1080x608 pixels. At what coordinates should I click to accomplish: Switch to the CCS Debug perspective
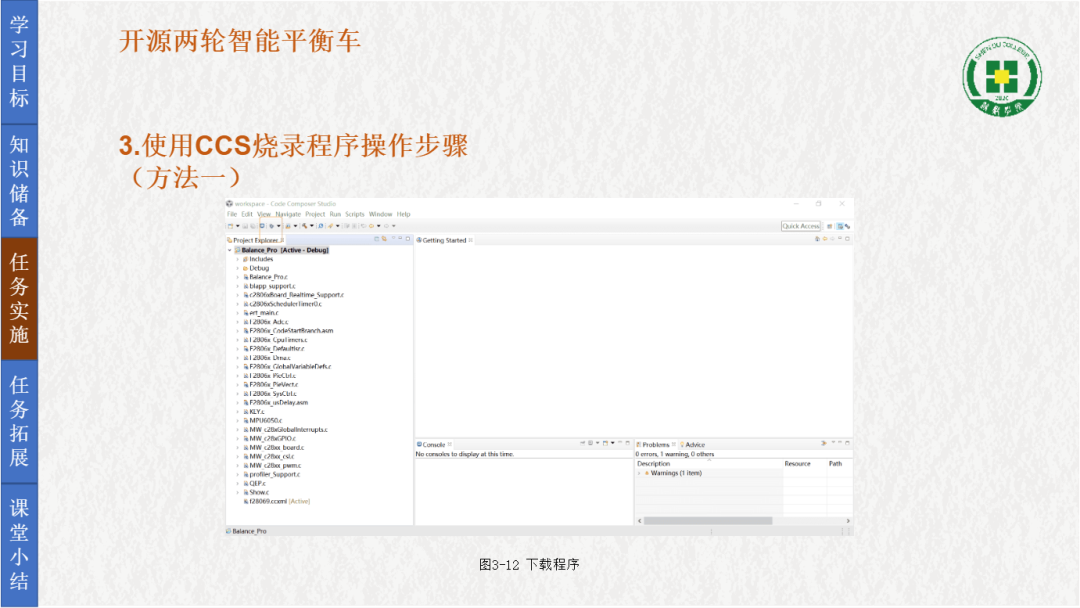click(x=847, y=226)
